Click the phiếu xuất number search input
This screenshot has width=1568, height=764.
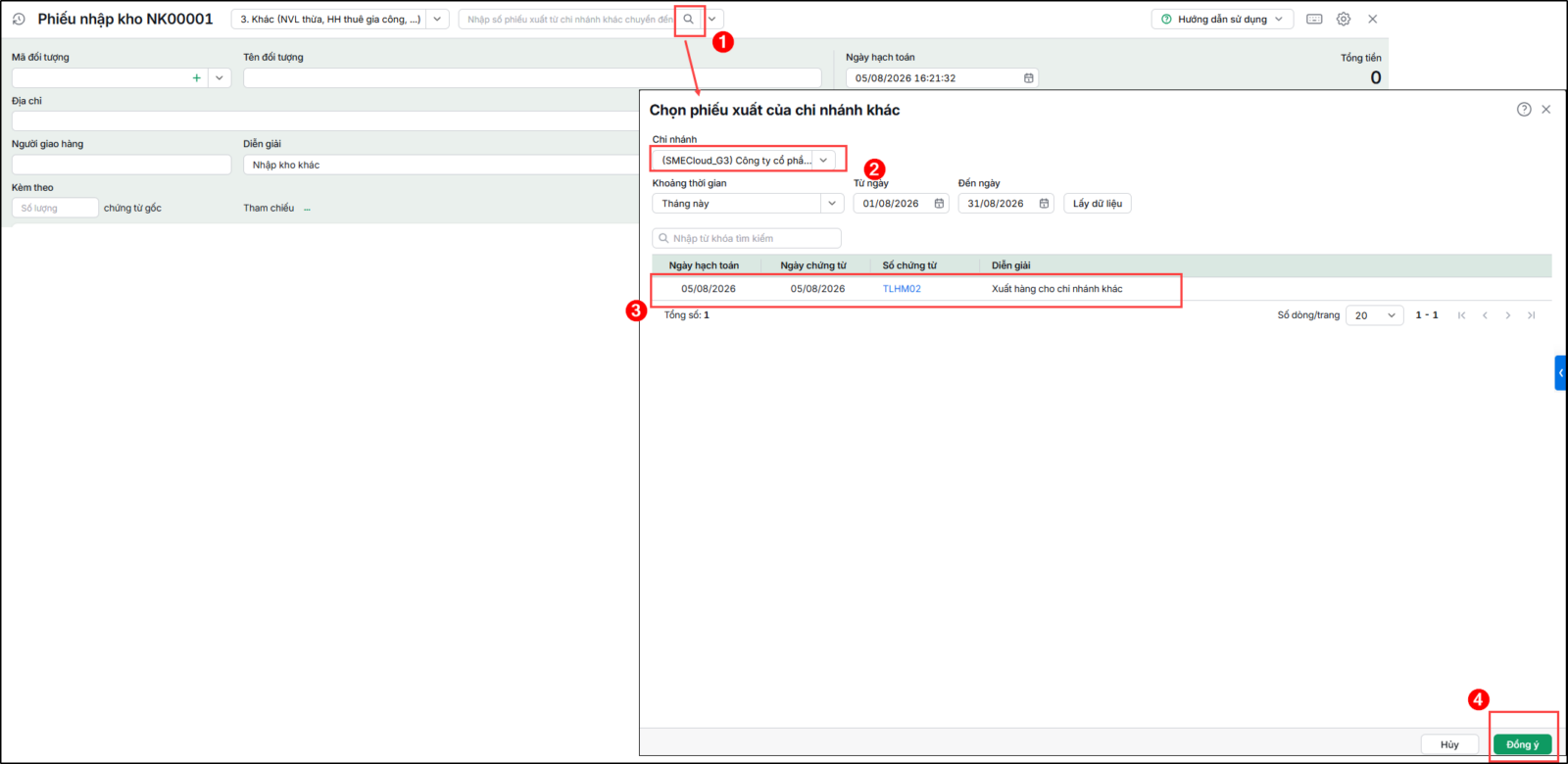(x=568, y=19)
